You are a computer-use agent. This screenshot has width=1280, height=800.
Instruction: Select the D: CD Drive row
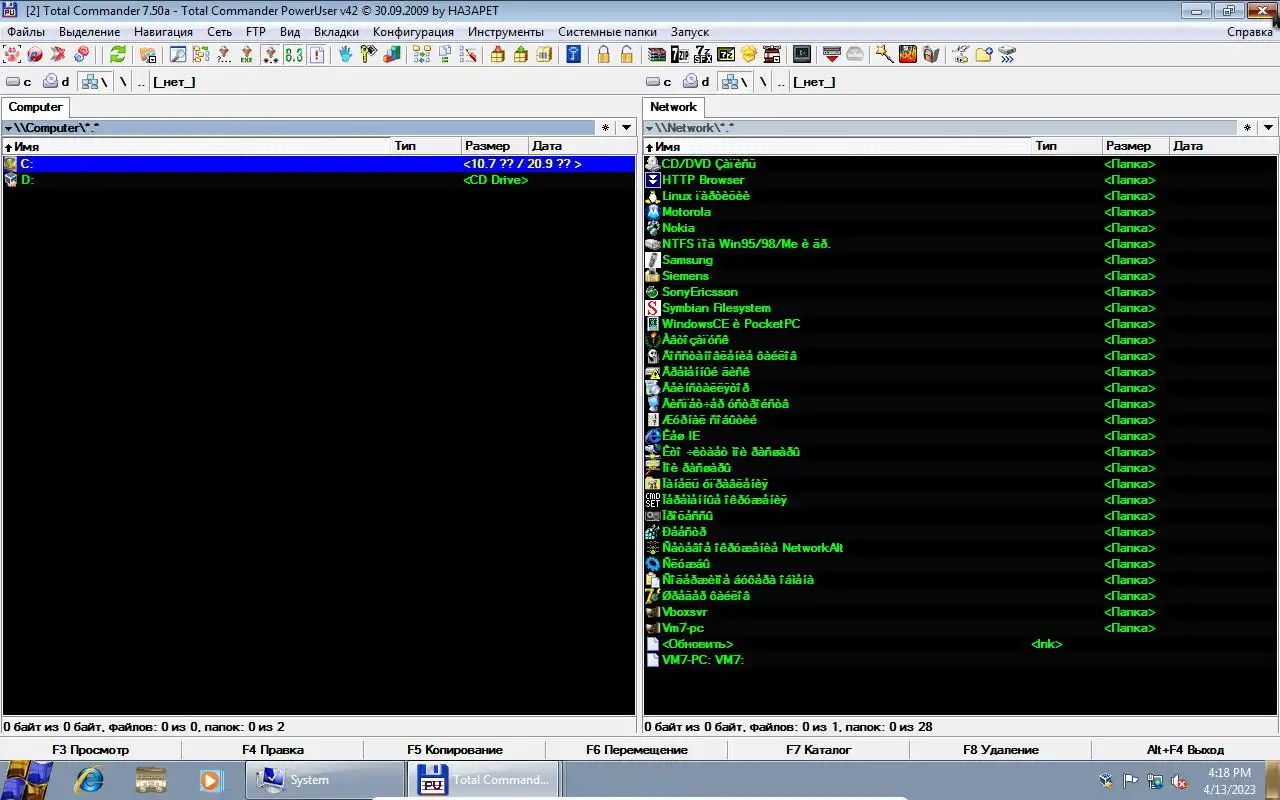[x=318, y=180]
